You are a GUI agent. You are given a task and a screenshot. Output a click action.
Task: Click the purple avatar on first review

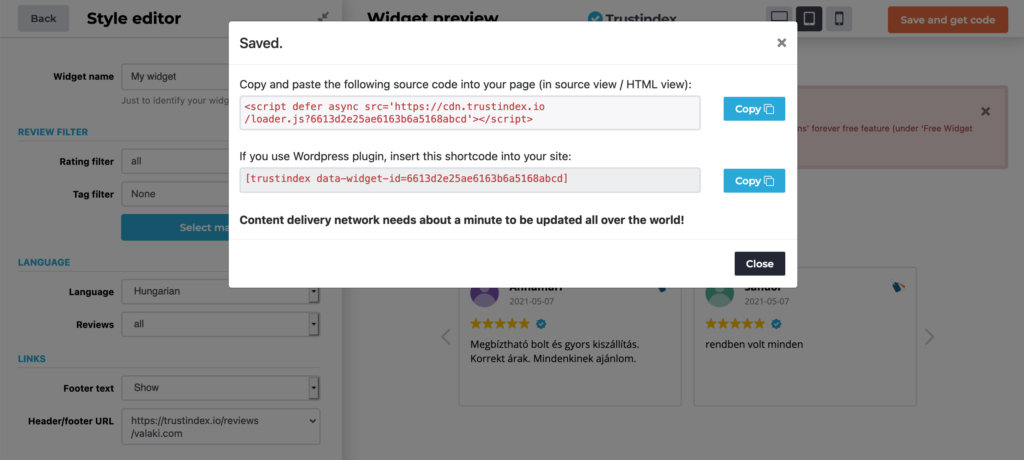(485, 294)
